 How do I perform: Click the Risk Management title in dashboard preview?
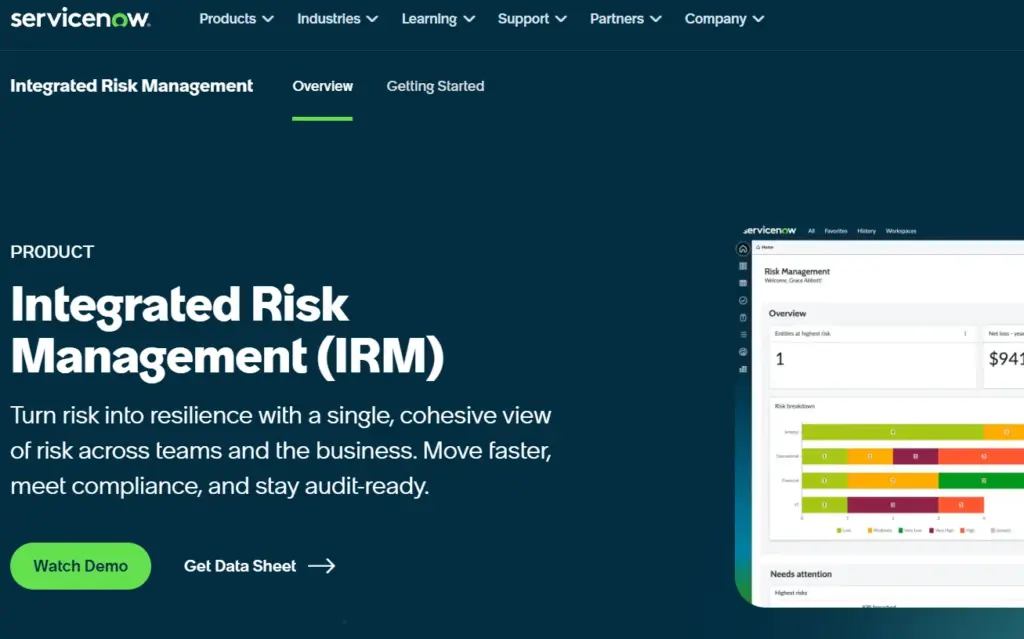pos(797,271)
